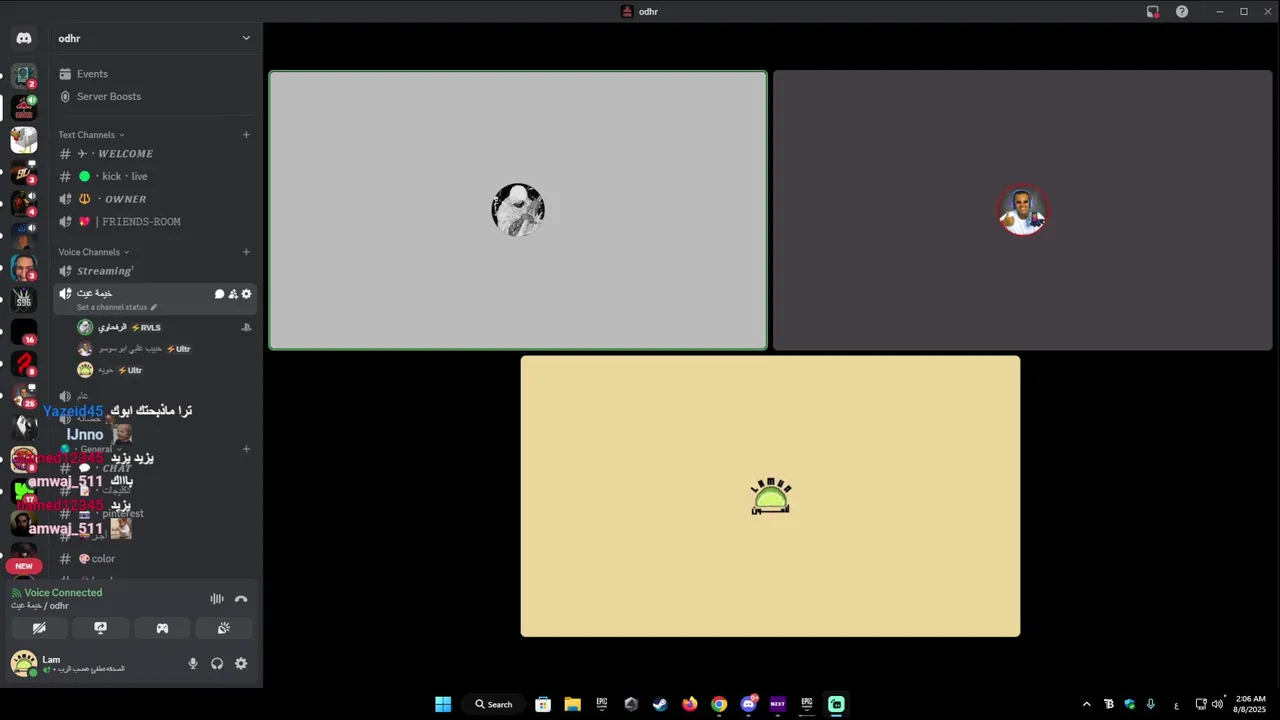Deafen with the headphones icon
This screenshot has height=720, width=1280.
pos(217,663)
